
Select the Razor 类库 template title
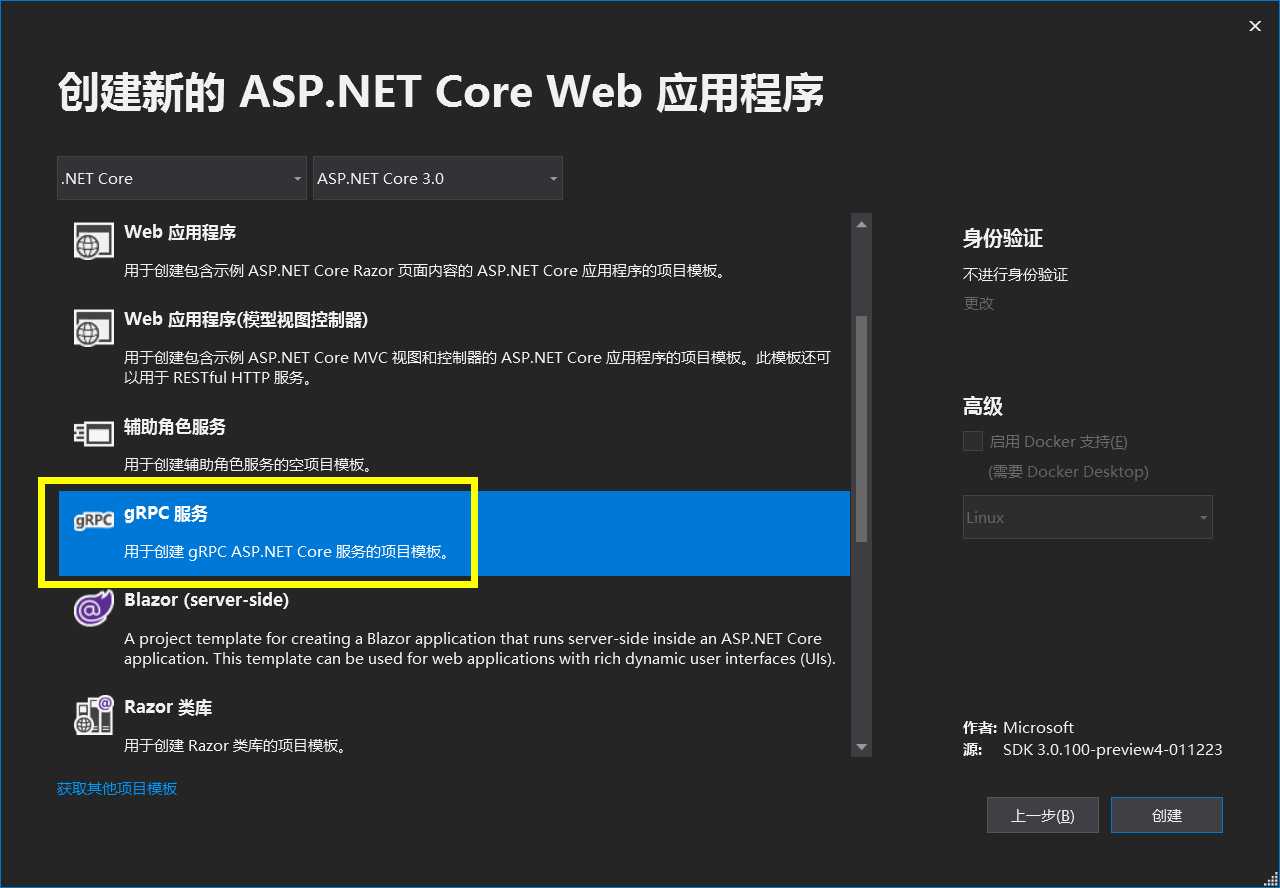tap(168, 707)
